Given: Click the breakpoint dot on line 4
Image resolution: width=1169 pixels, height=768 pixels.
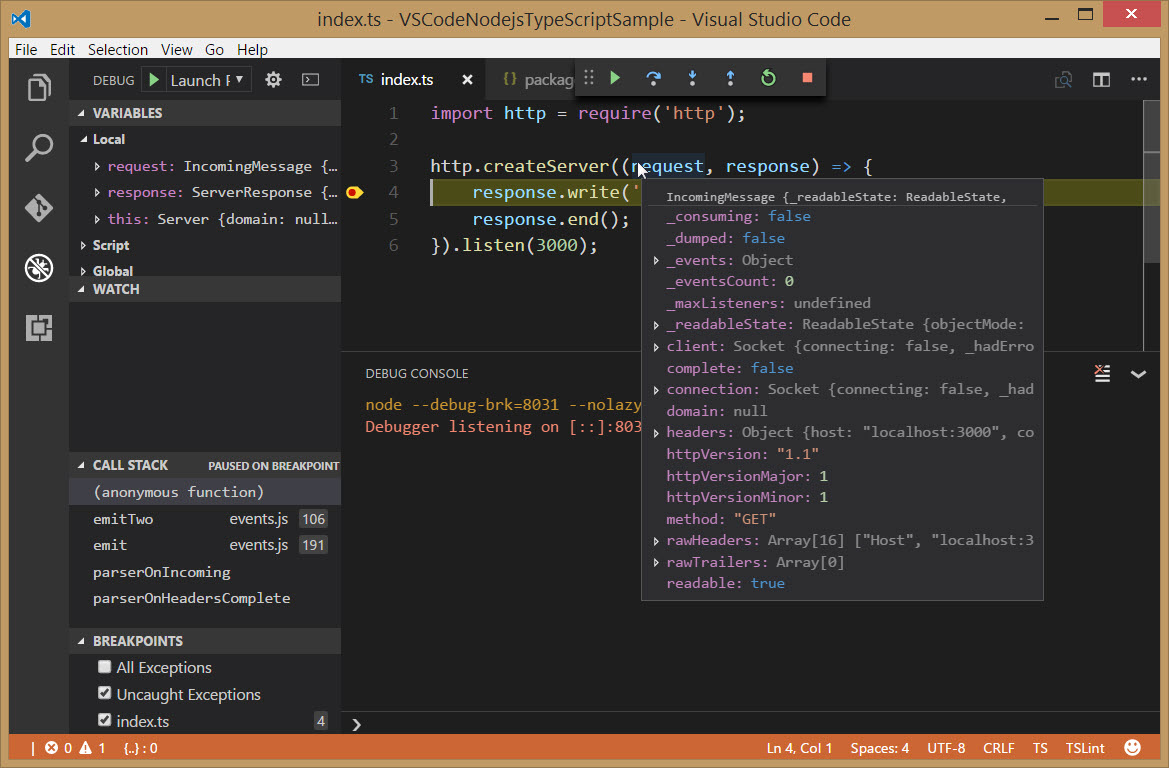Looking at the screenshot, I should (355, 192).
